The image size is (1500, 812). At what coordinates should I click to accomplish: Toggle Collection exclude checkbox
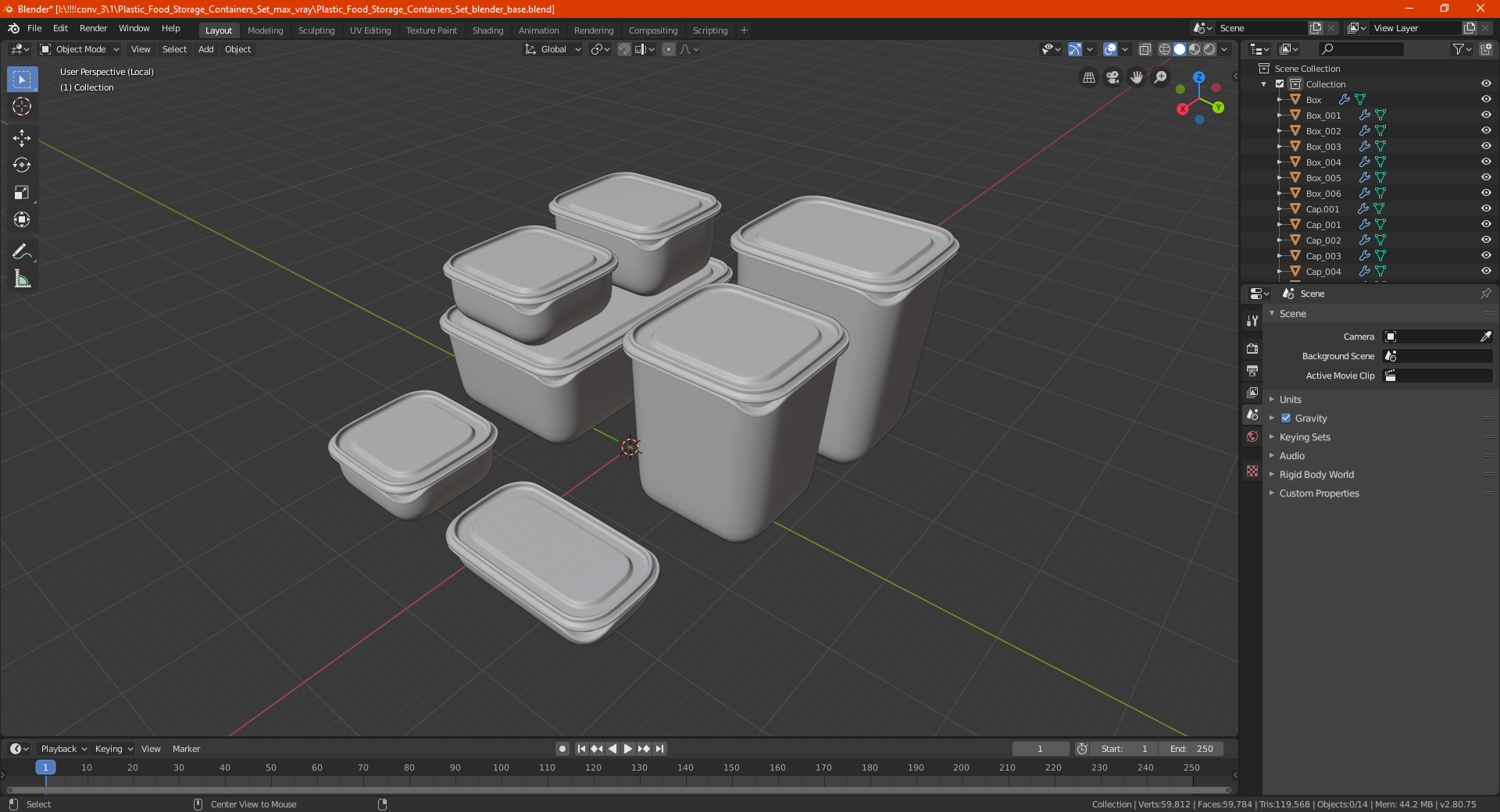(x=1280, y=84)
